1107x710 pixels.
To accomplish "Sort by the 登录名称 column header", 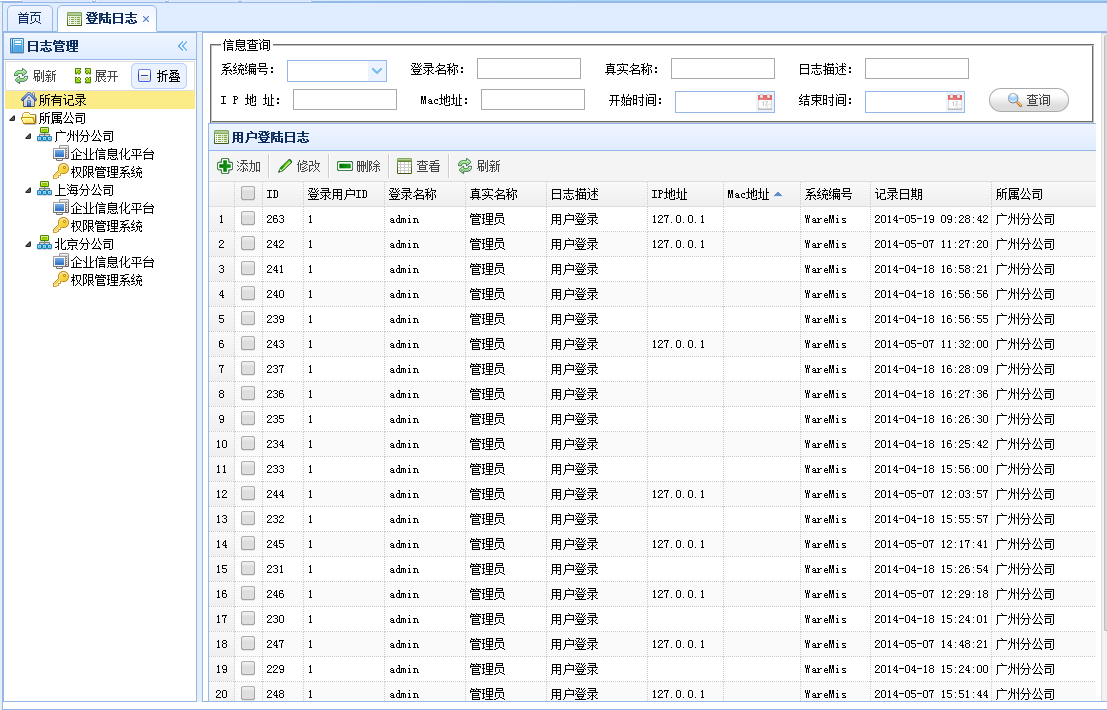I will [424, 194].
